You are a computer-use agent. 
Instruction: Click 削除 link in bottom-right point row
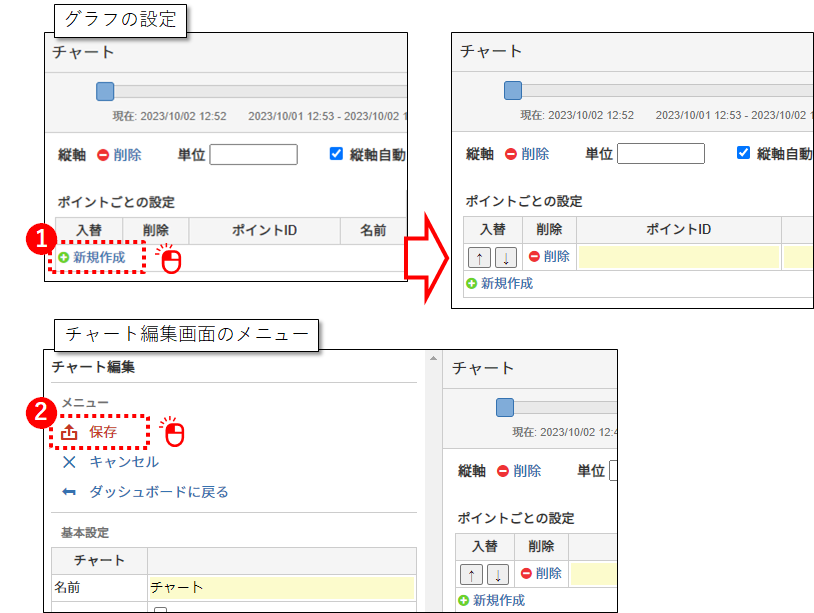point(549,574)
